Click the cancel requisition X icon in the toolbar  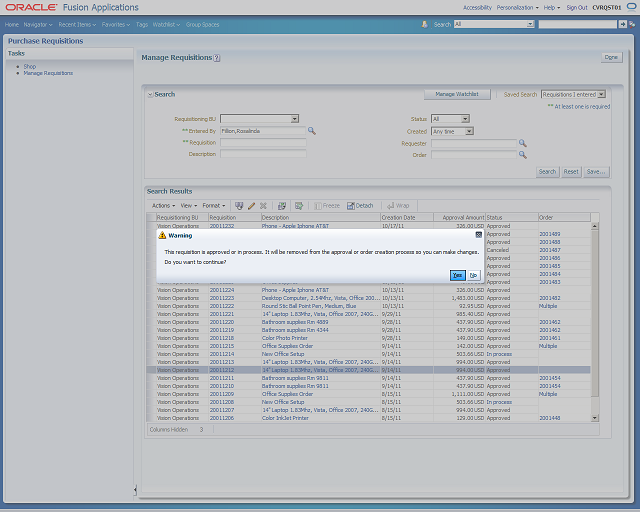[263, 206]
